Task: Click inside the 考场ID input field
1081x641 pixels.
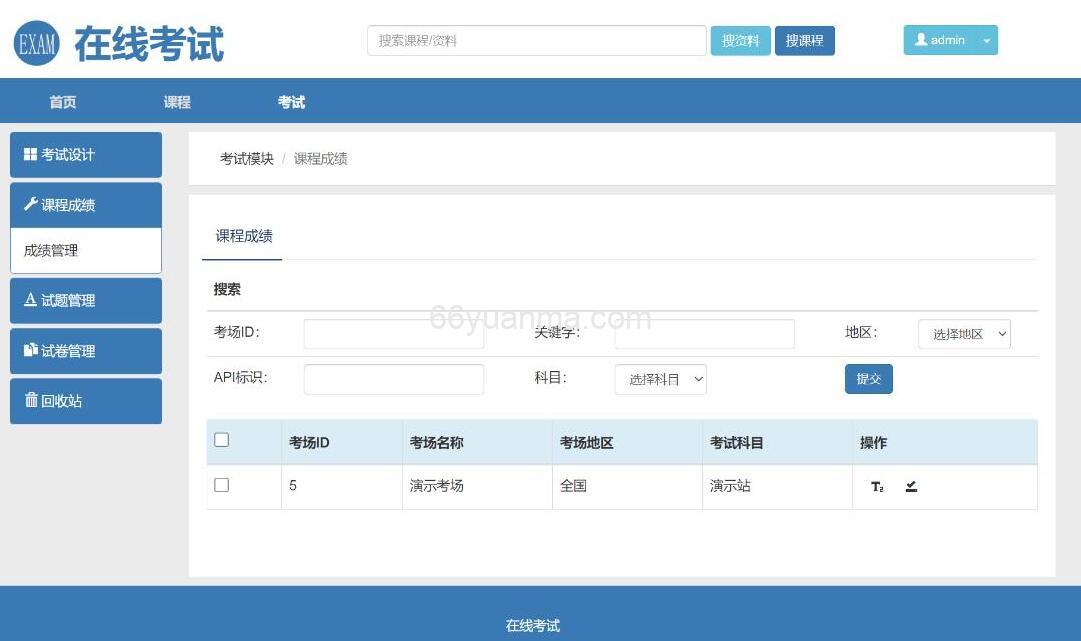Action: tap(393, 333)
